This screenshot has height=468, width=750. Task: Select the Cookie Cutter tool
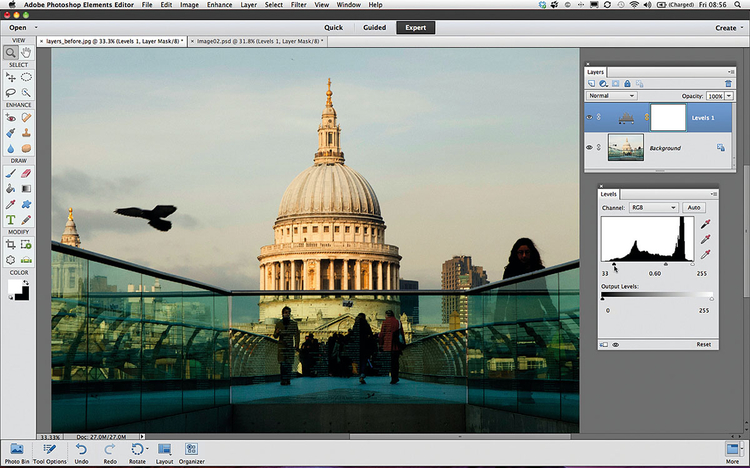pyautogui.click(x=11, y=260)
